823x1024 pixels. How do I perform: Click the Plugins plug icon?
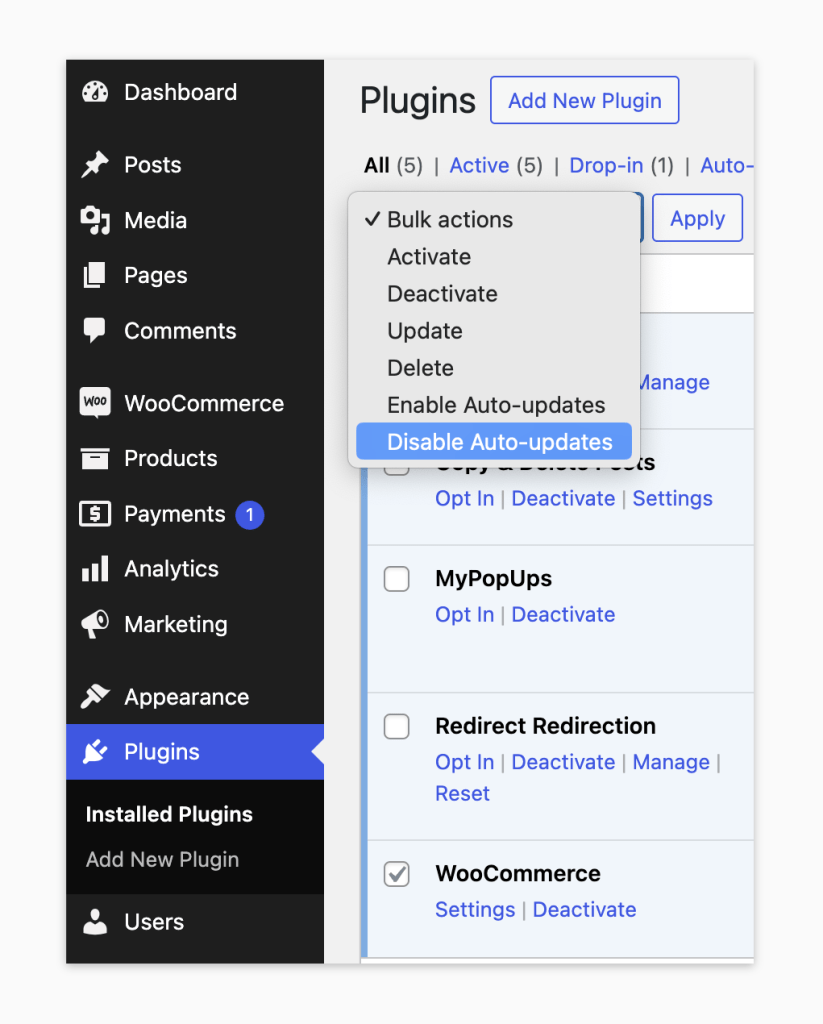(x=95, y=752)
